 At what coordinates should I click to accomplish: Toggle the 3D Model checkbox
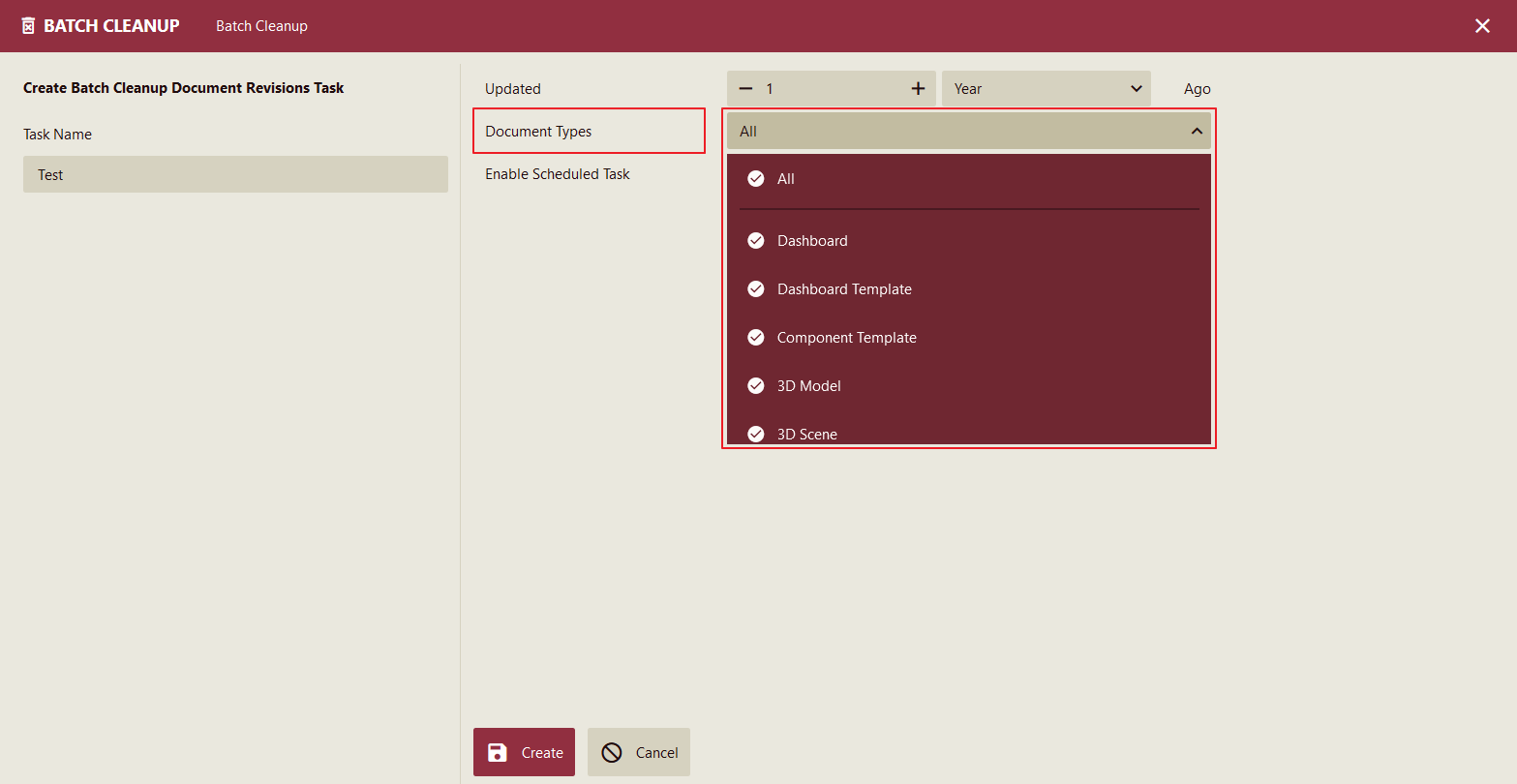pos(756,386)
